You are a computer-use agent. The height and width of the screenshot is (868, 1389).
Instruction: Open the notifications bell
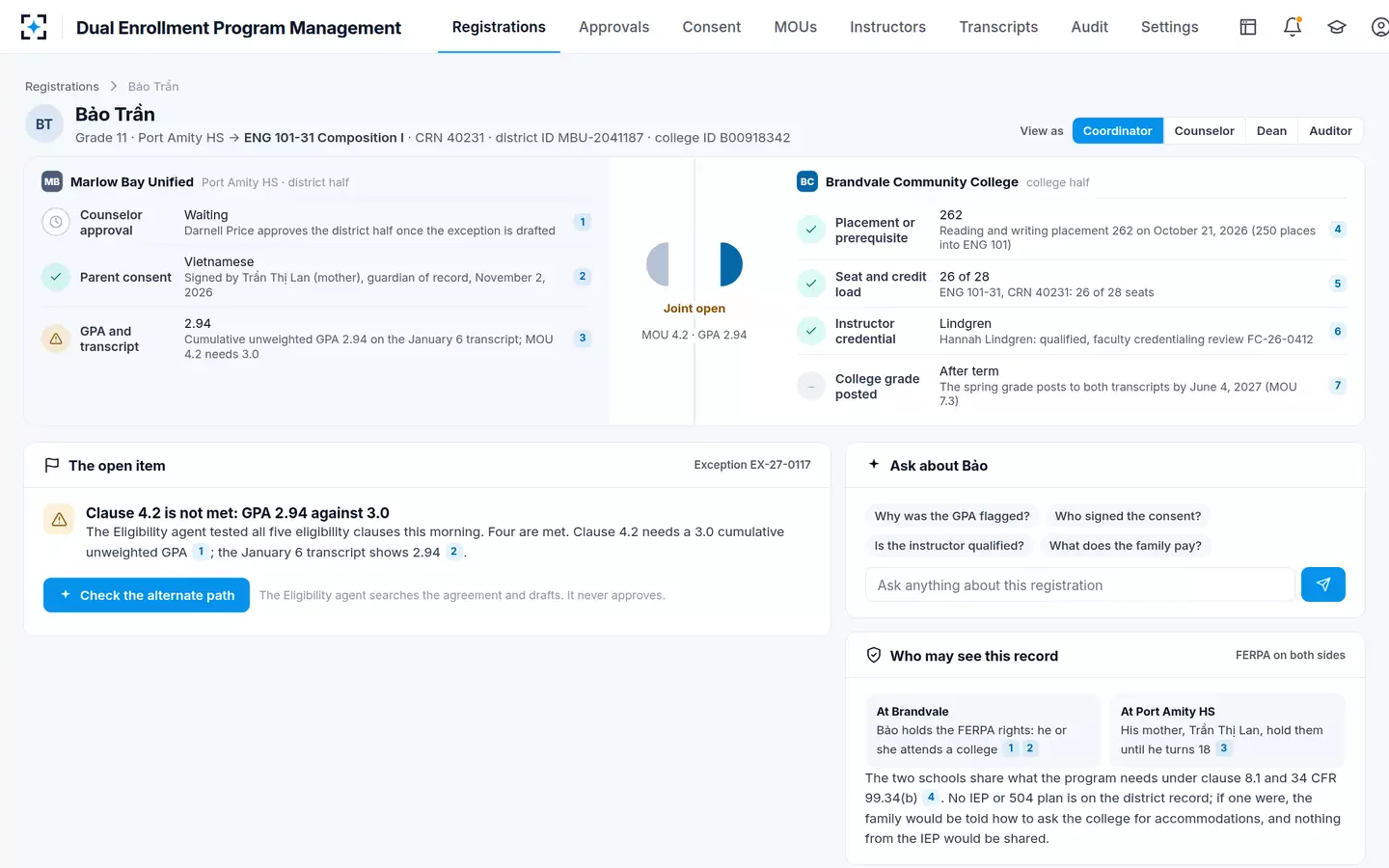[x=1293, y=27]
